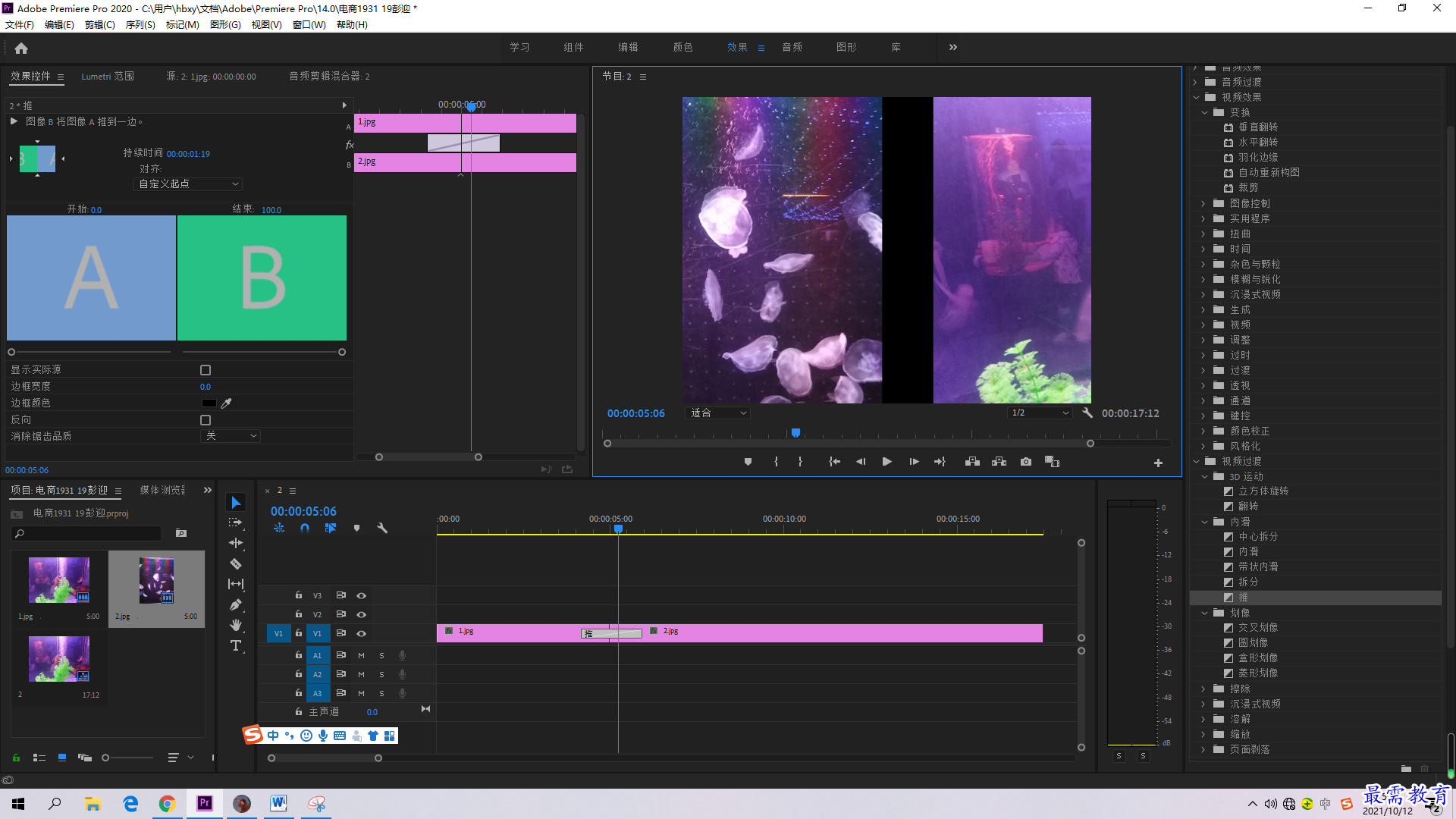Select the Ripple Edit tool
The width and height of the screenshot is (1456, 819).
coord(236,543)
